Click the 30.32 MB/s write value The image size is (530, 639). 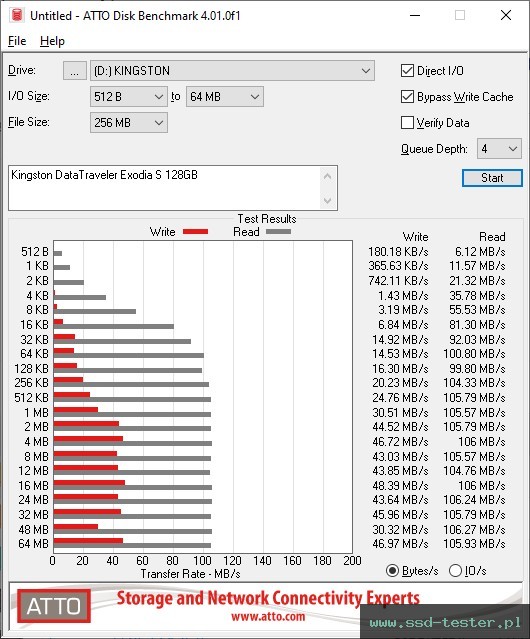(x=400, y=529)
